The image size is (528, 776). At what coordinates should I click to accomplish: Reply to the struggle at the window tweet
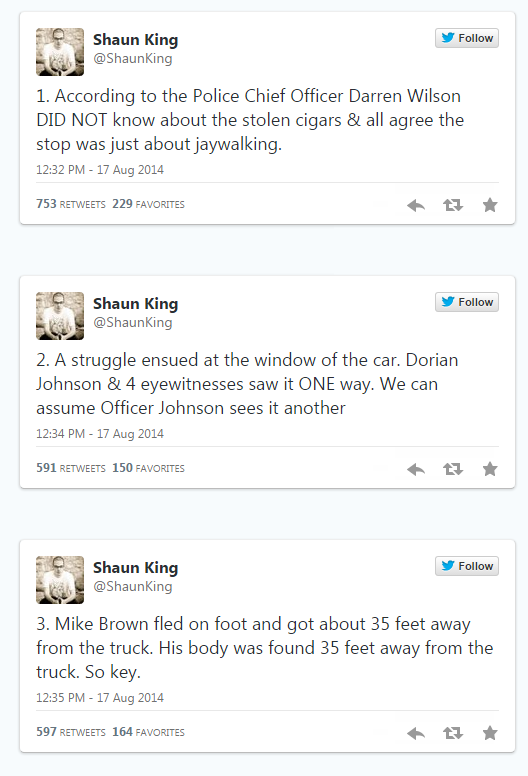[x=416, y=469]
